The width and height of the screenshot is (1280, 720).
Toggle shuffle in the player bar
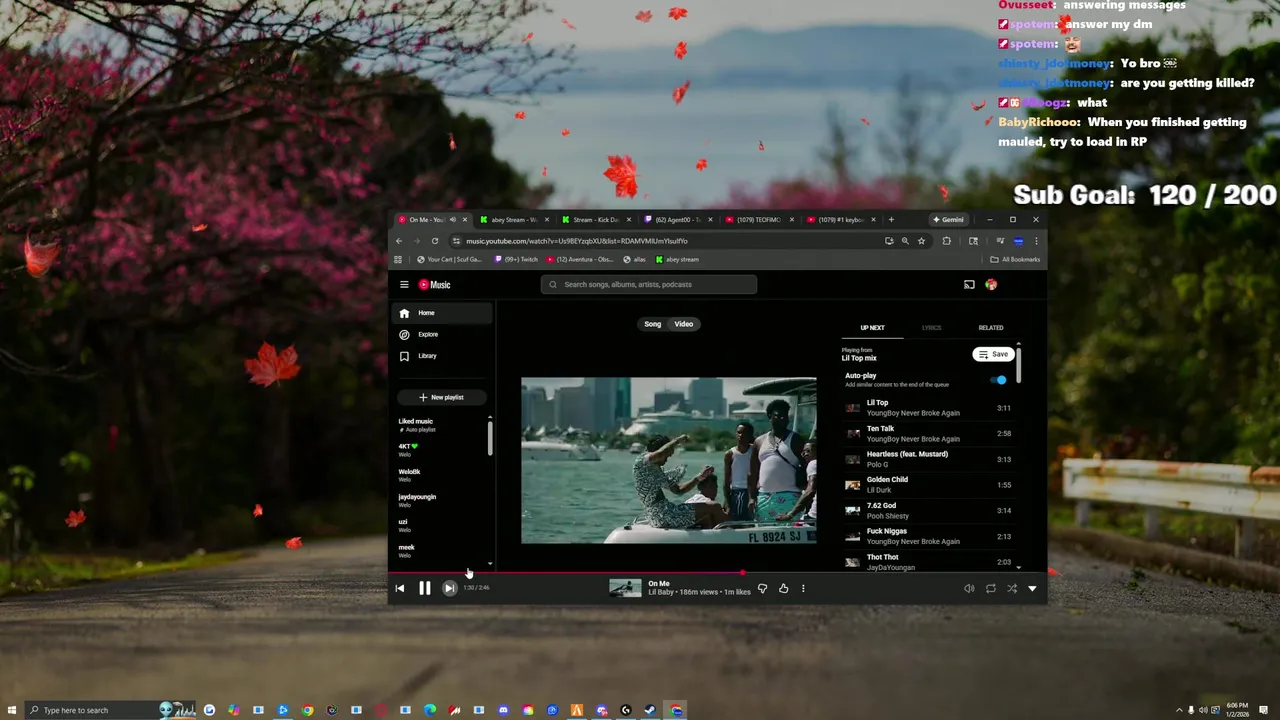pos(1012,589)
